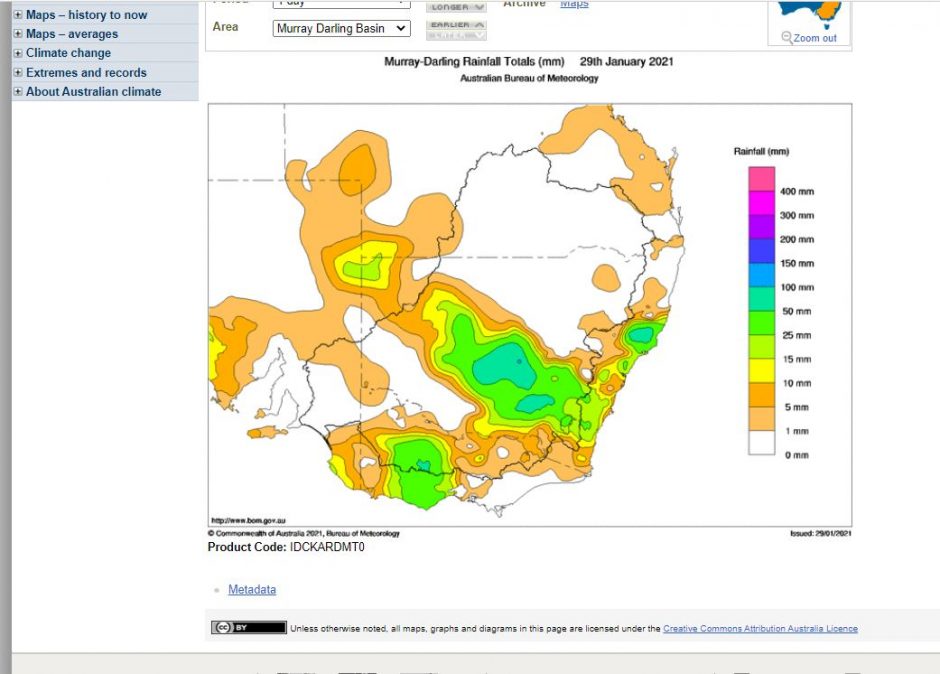Click the '29th January 2021' map date
Image resolution: width=940 pixels, height=674 pixels.
click(x=626, y=61)
